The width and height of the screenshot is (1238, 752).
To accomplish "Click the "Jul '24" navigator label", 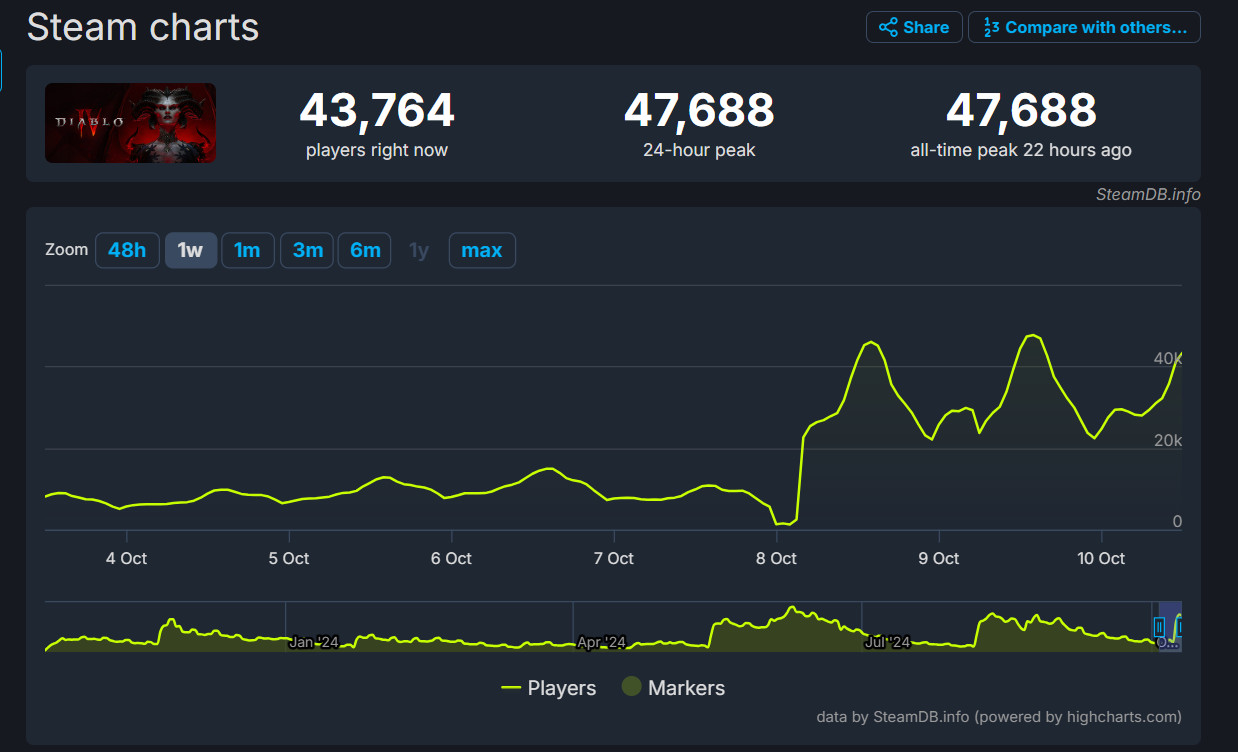I will 887,642.
